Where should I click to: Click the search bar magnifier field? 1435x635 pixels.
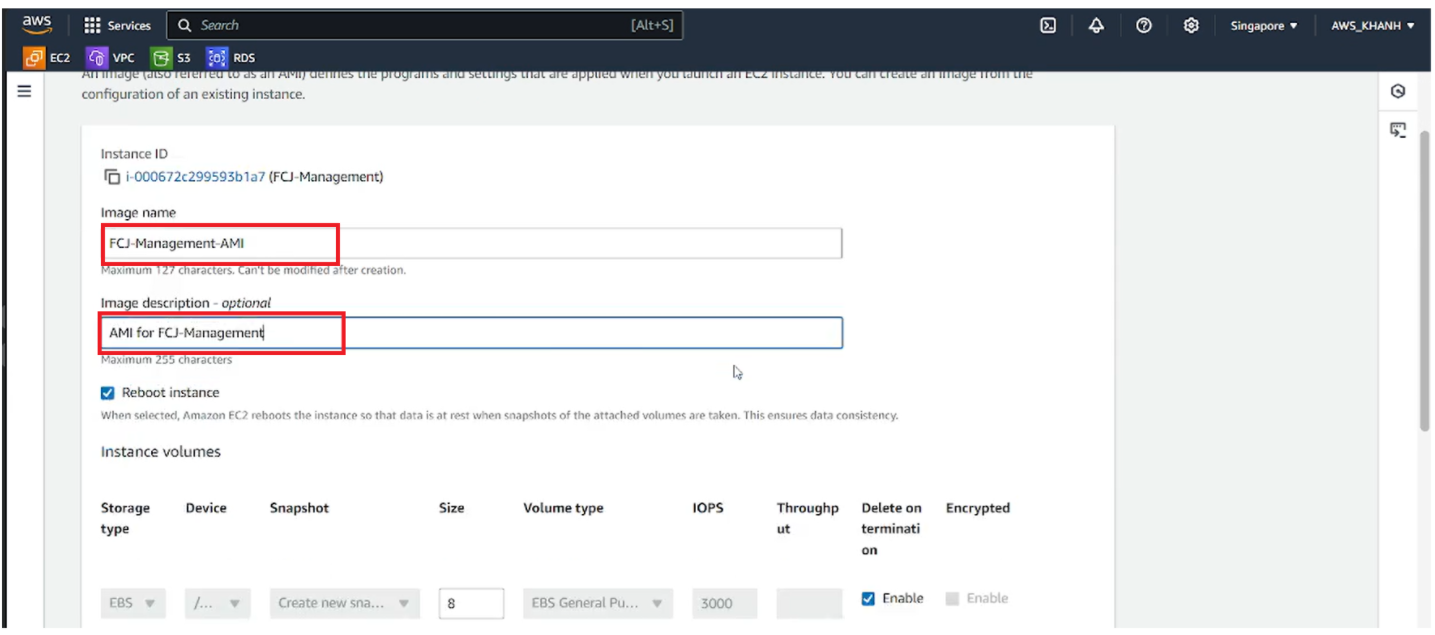pos(425,25)
